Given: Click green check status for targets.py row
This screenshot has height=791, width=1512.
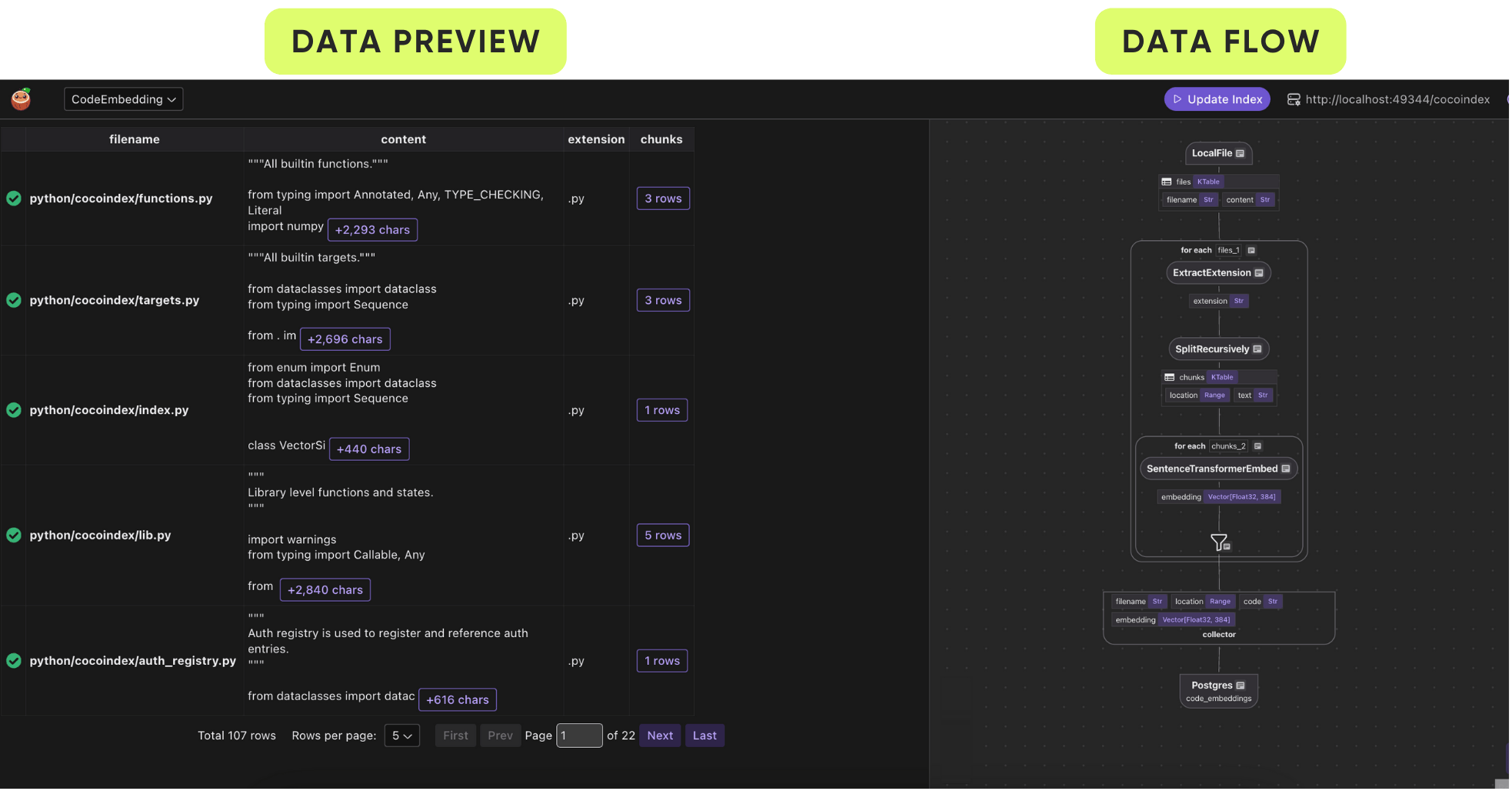Looking at the screenshot, I should 14,300.
